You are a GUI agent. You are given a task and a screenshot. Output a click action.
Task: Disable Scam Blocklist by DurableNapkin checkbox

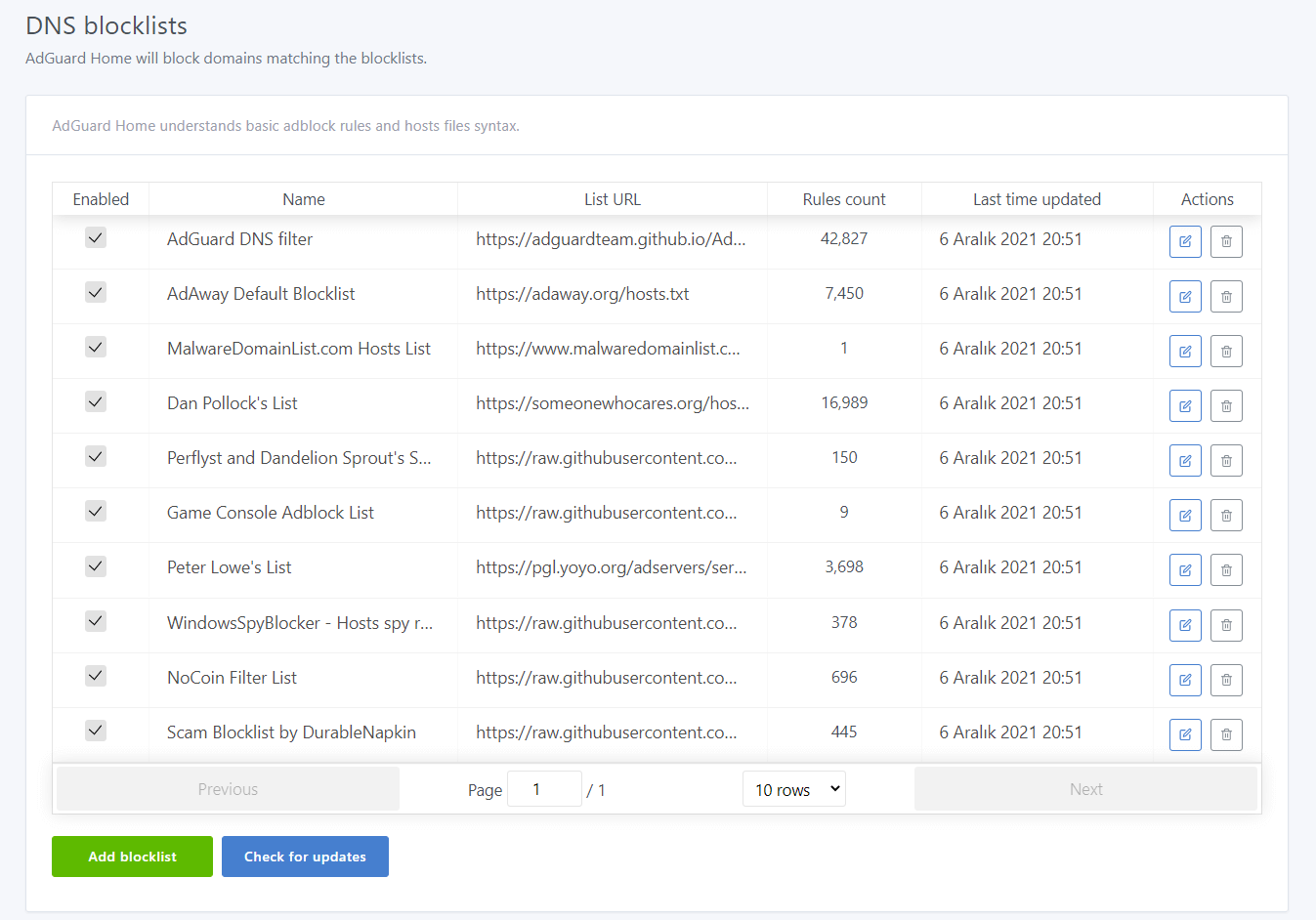96,731
